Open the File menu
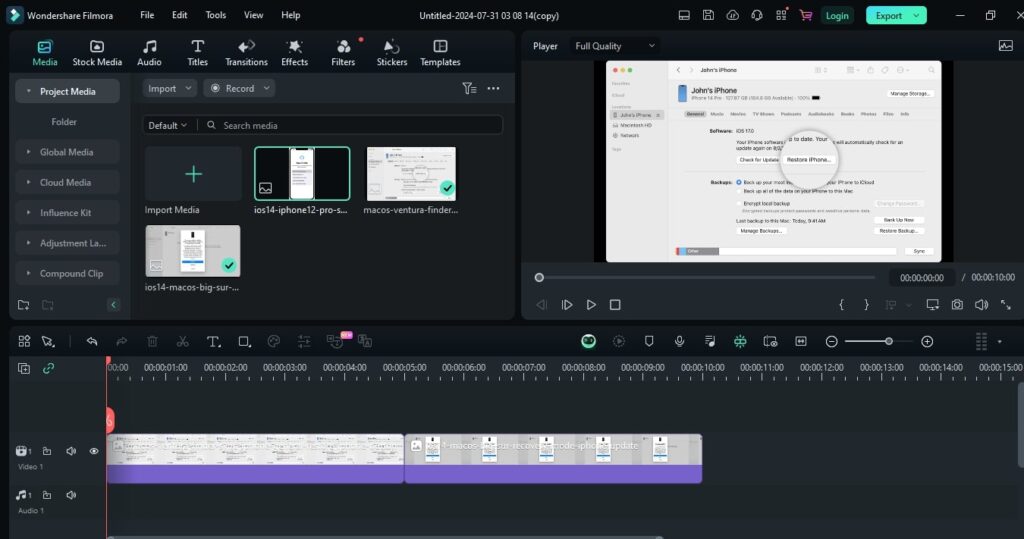The image size is (1024, 539). coord(147,15)
